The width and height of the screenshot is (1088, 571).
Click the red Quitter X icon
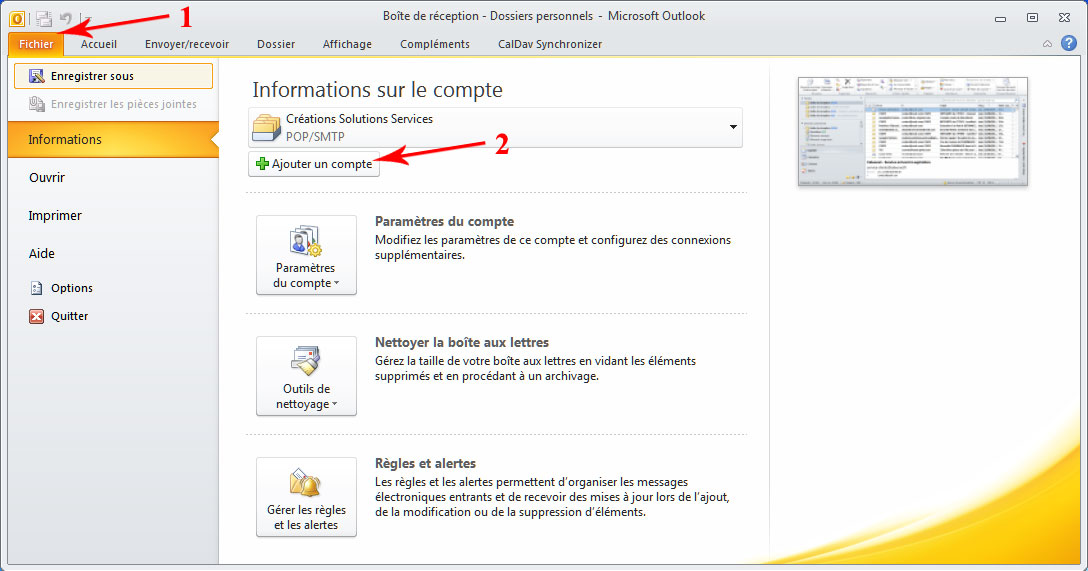[36, 316]
